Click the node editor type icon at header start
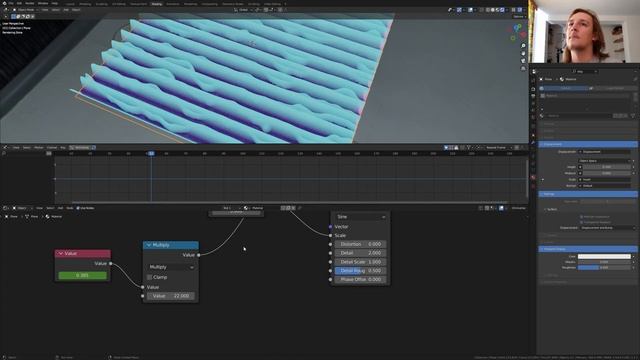This screenshot has width=640, height=360. (x=6, y=208)
